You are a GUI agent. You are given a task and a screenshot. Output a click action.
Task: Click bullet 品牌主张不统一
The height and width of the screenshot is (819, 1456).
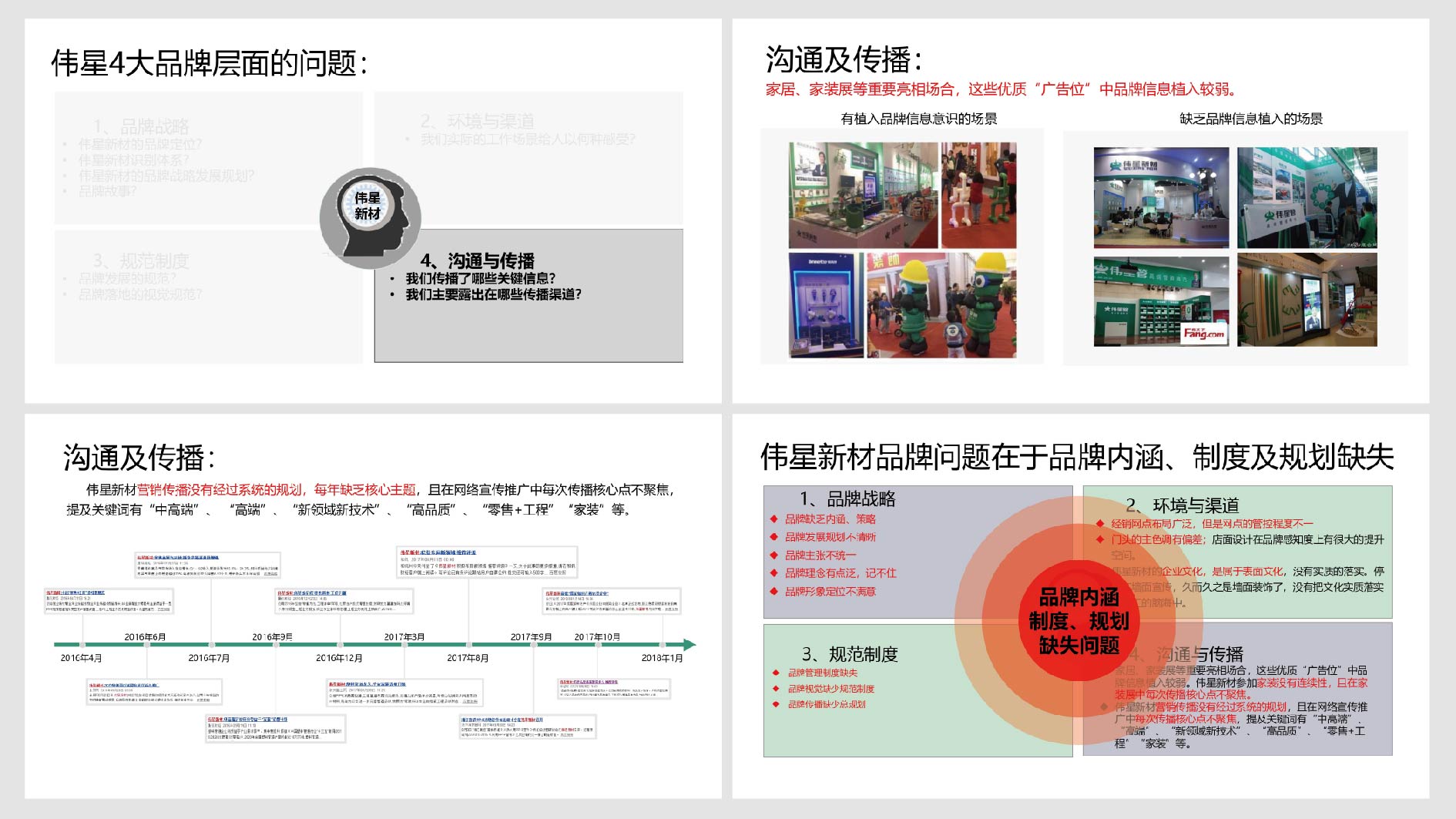pos(820,556)
